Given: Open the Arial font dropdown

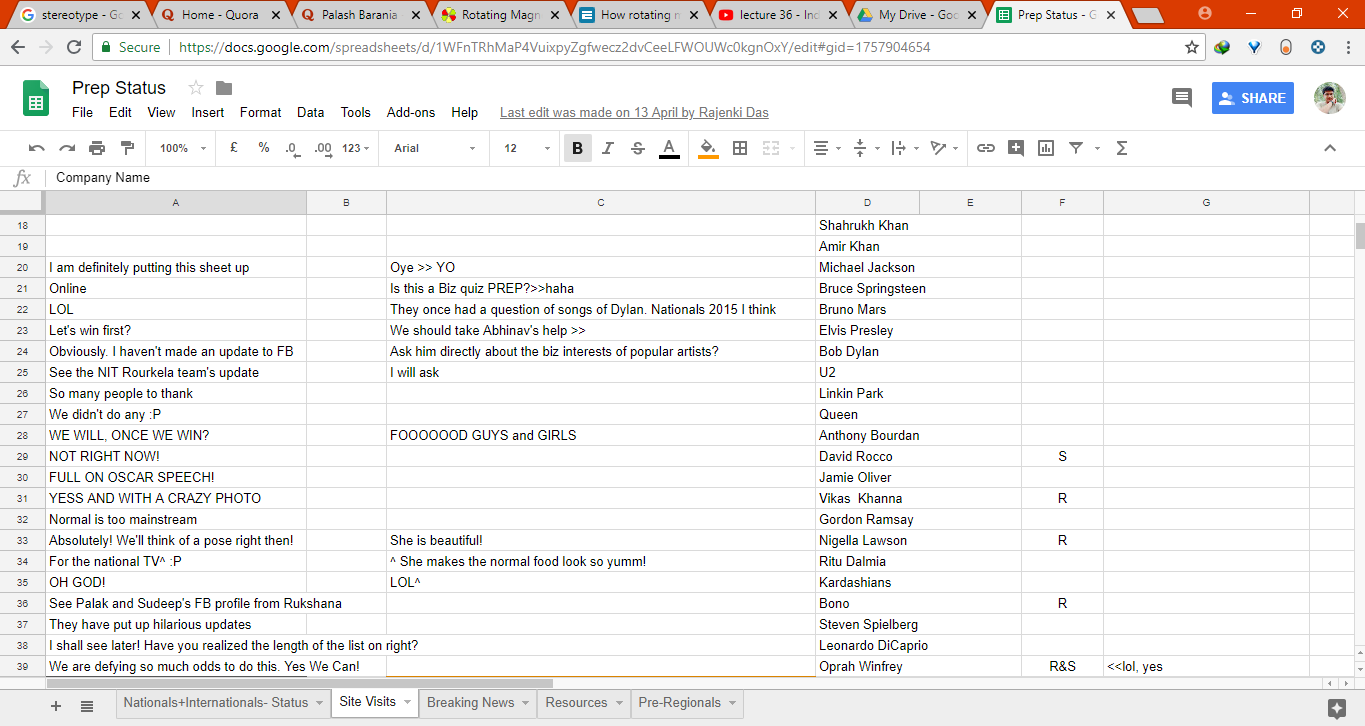Looking at the screenshot, I should point(435,148).
